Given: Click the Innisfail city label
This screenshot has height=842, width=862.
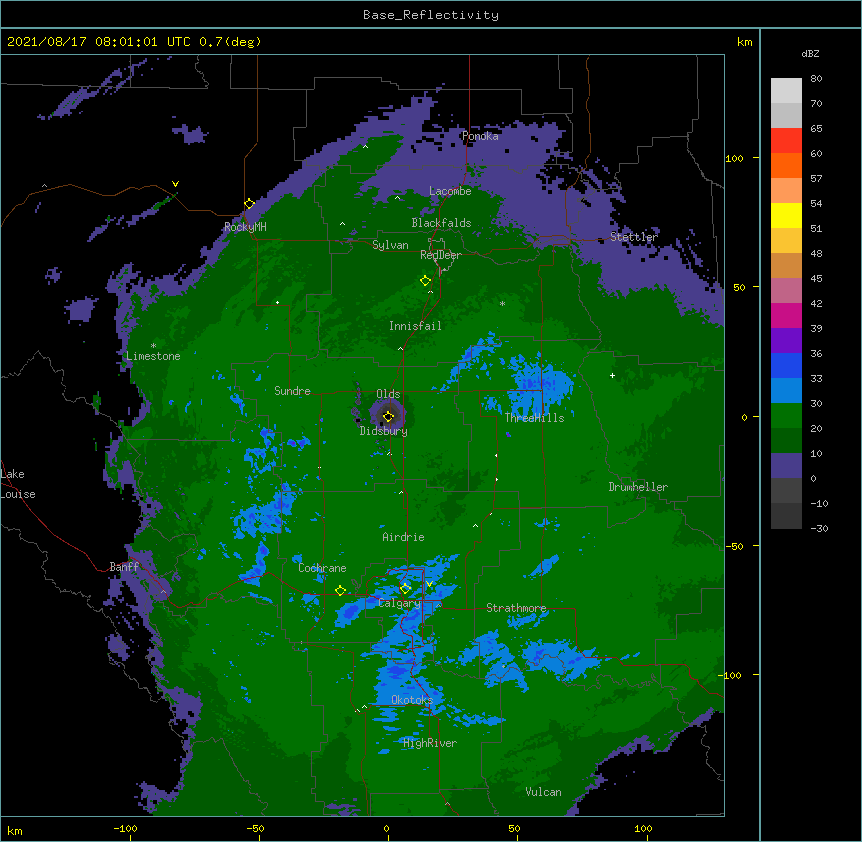Looking at the screenshot, I should (415, 326).
